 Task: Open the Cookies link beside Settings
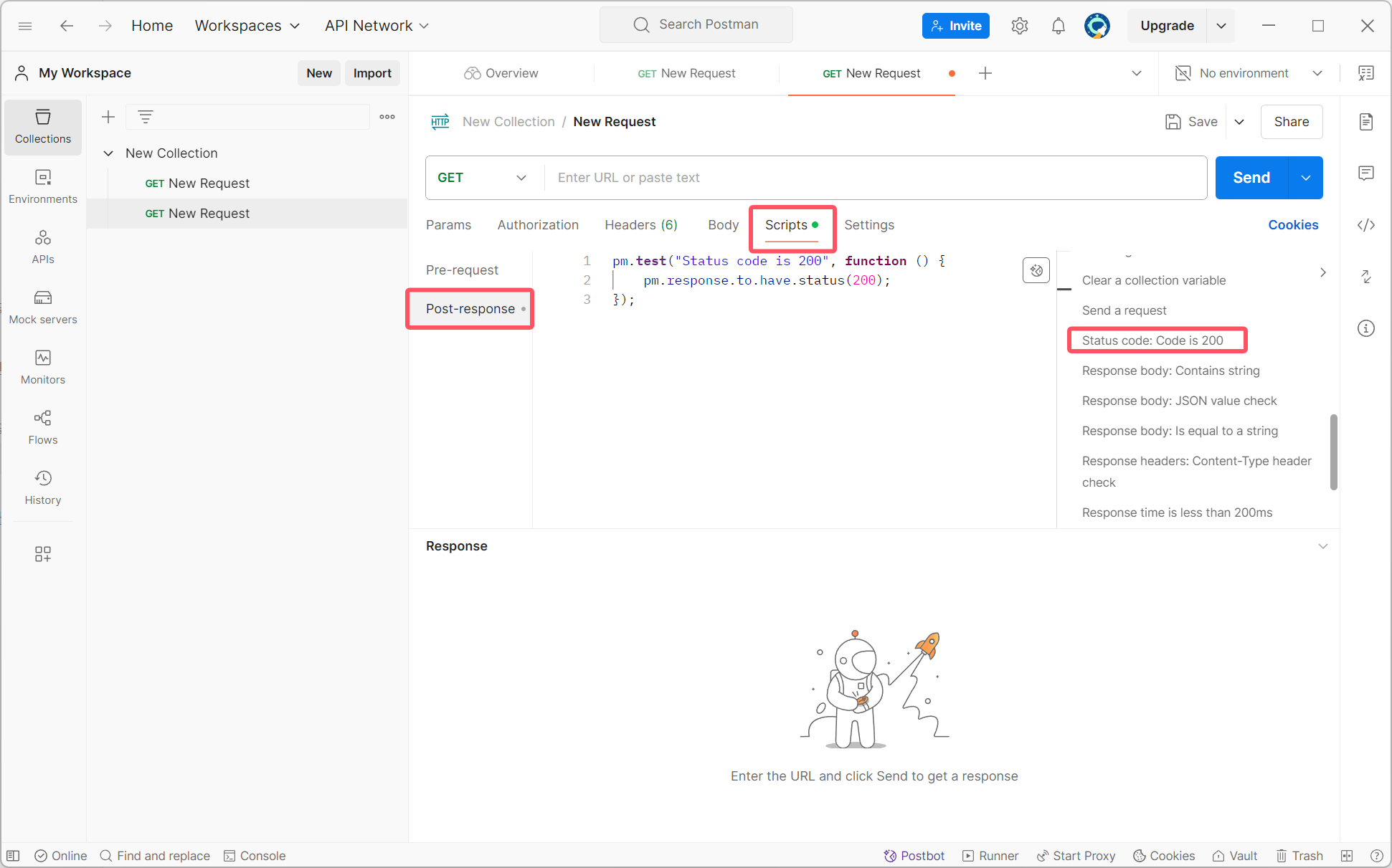click(1293, 225)
